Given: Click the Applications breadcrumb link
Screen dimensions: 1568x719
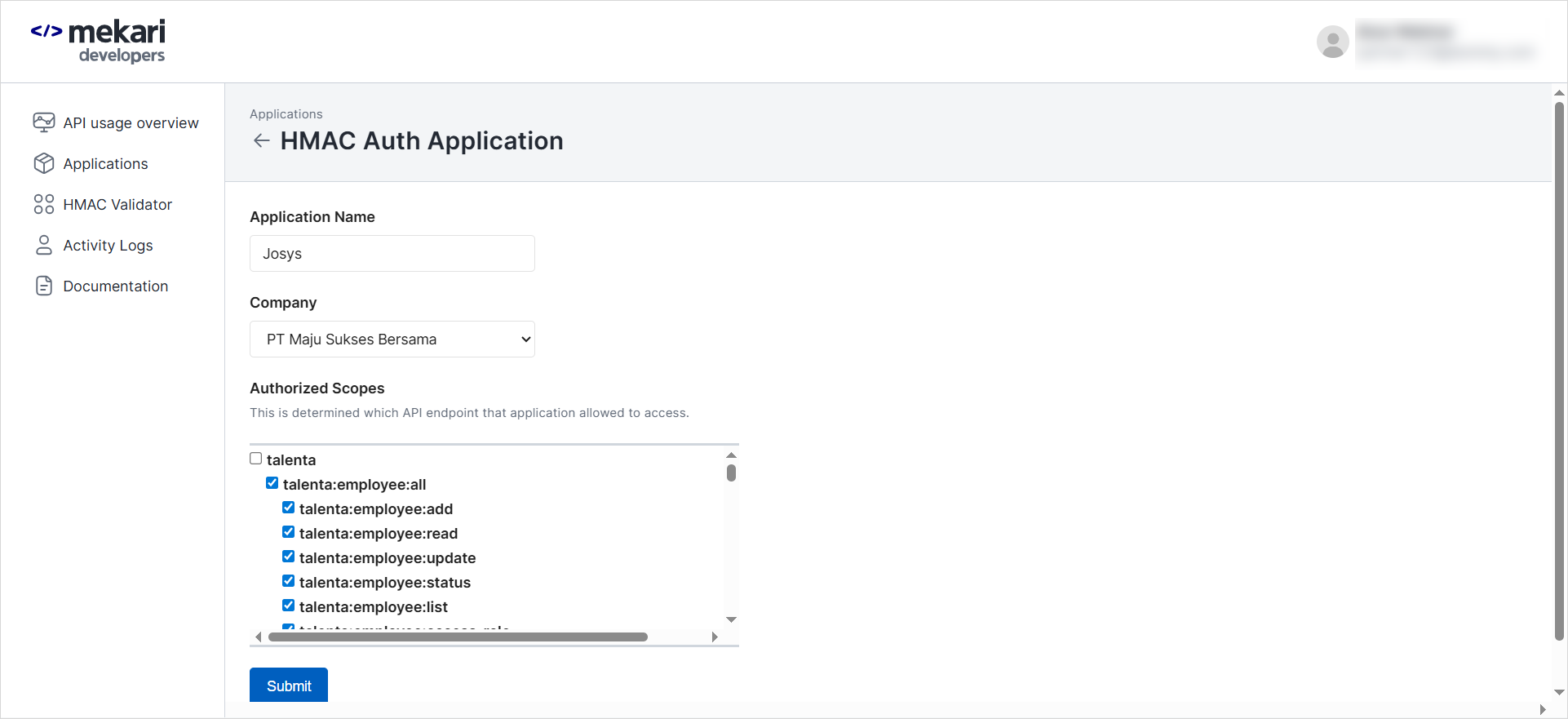Looking at the screenshot, I should coord(286,114).
